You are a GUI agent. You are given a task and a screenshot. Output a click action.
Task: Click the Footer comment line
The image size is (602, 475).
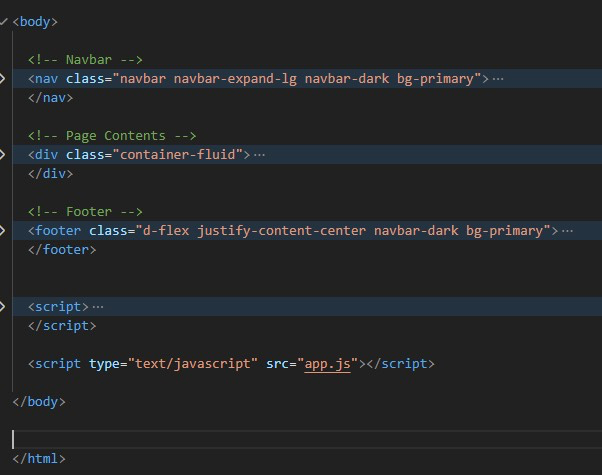pyautogui.click(x=85, y=212)
